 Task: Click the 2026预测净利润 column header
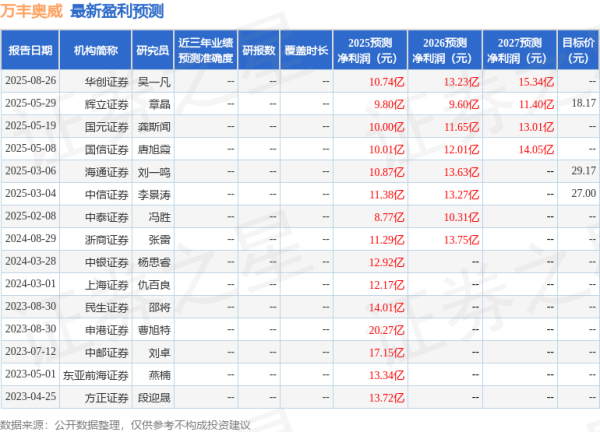(445, 50)
